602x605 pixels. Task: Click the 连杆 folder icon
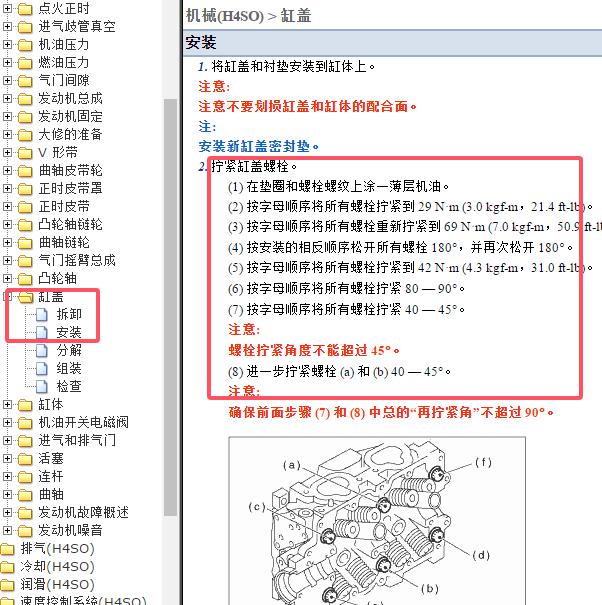(x=25, y=477)
